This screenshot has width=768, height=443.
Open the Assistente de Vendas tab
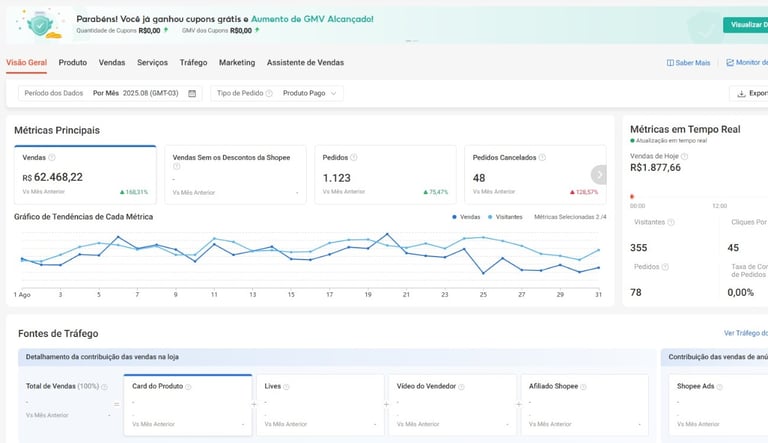point(305,62)
